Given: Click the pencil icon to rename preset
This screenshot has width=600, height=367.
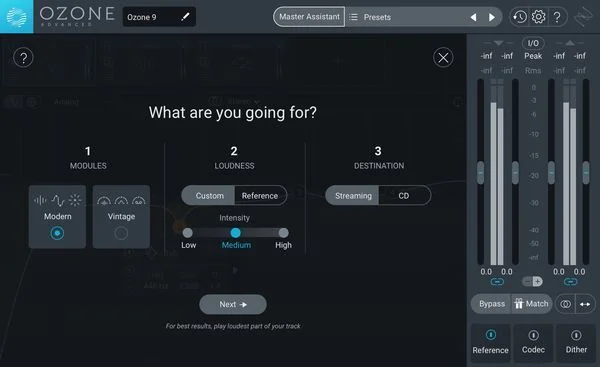Looking at the screenshot, I should pos(185,16).
